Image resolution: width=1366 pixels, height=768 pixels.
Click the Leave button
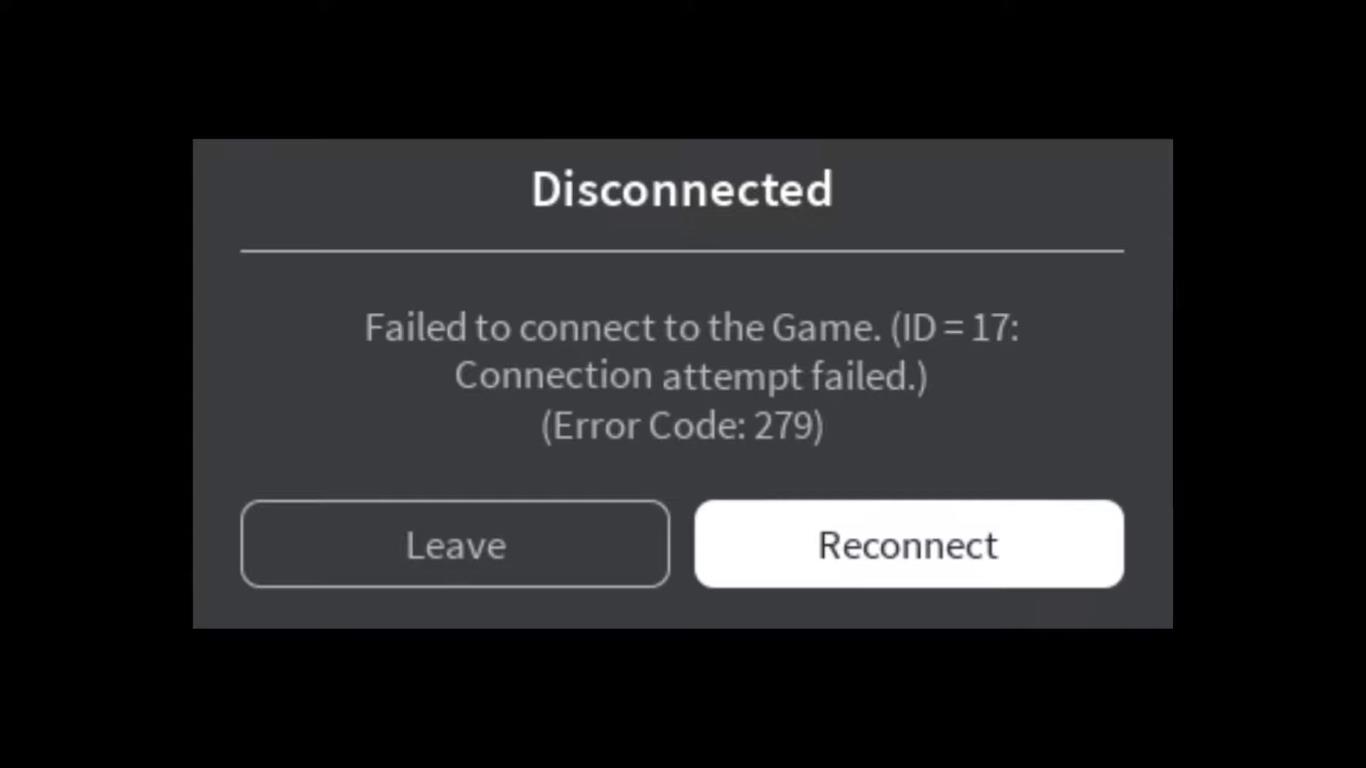tap(455, 544)
